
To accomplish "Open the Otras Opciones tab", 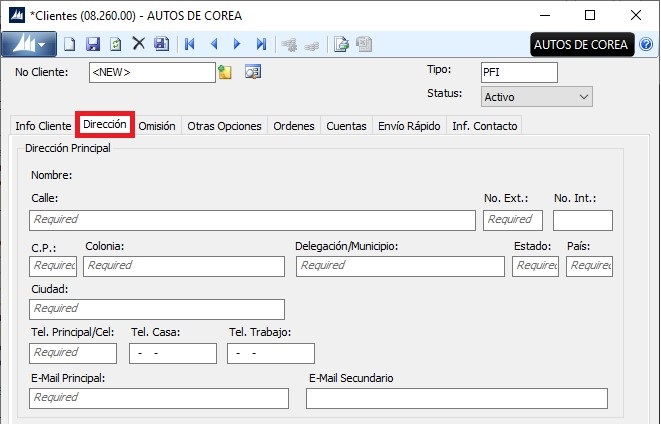I will [x=224, y=126].
